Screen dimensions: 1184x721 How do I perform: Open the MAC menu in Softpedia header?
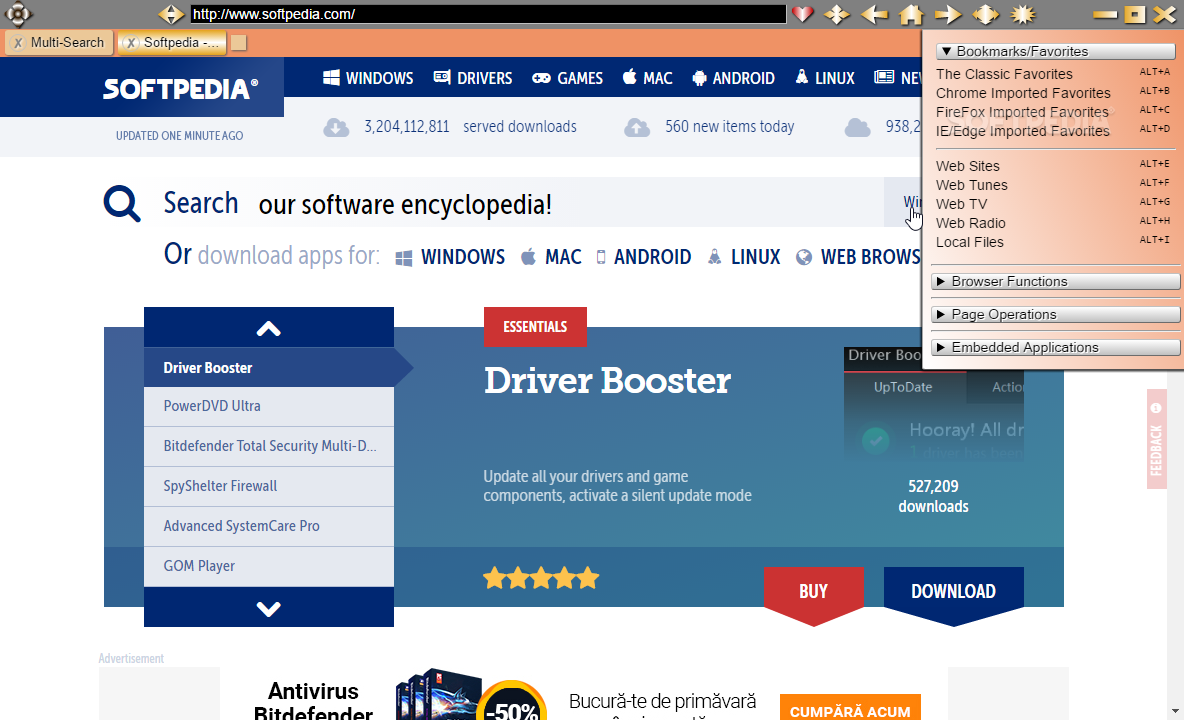(647, 78)
